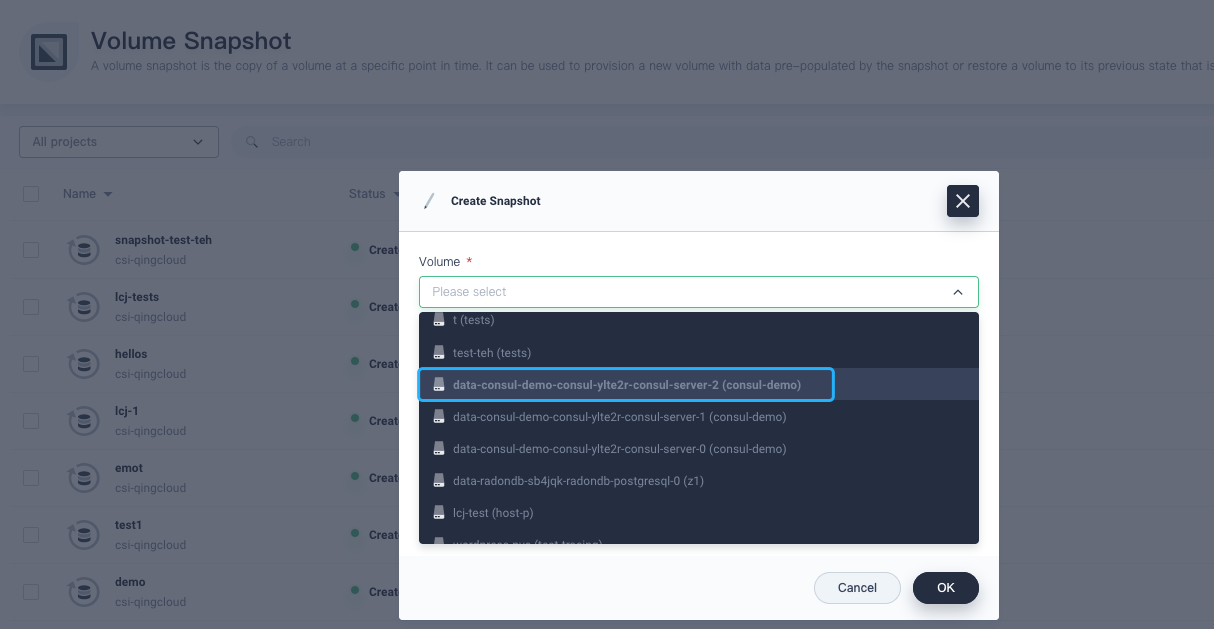Open the All projects dropdown
This screenshot has height=629, width=1214.
click(118, 141)
